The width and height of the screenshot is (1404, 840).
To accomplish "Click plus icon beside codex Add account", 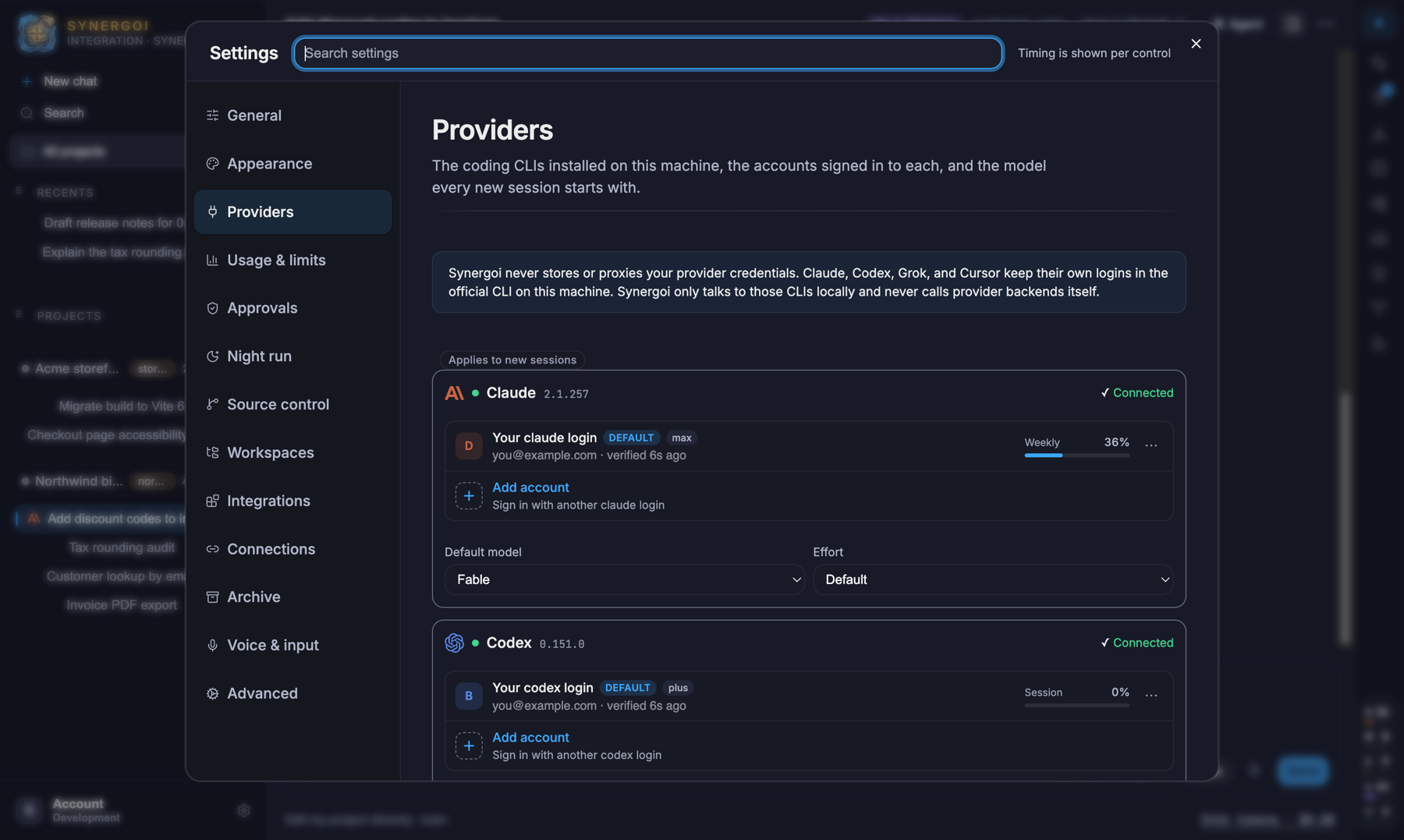I will tap(469, 746).
